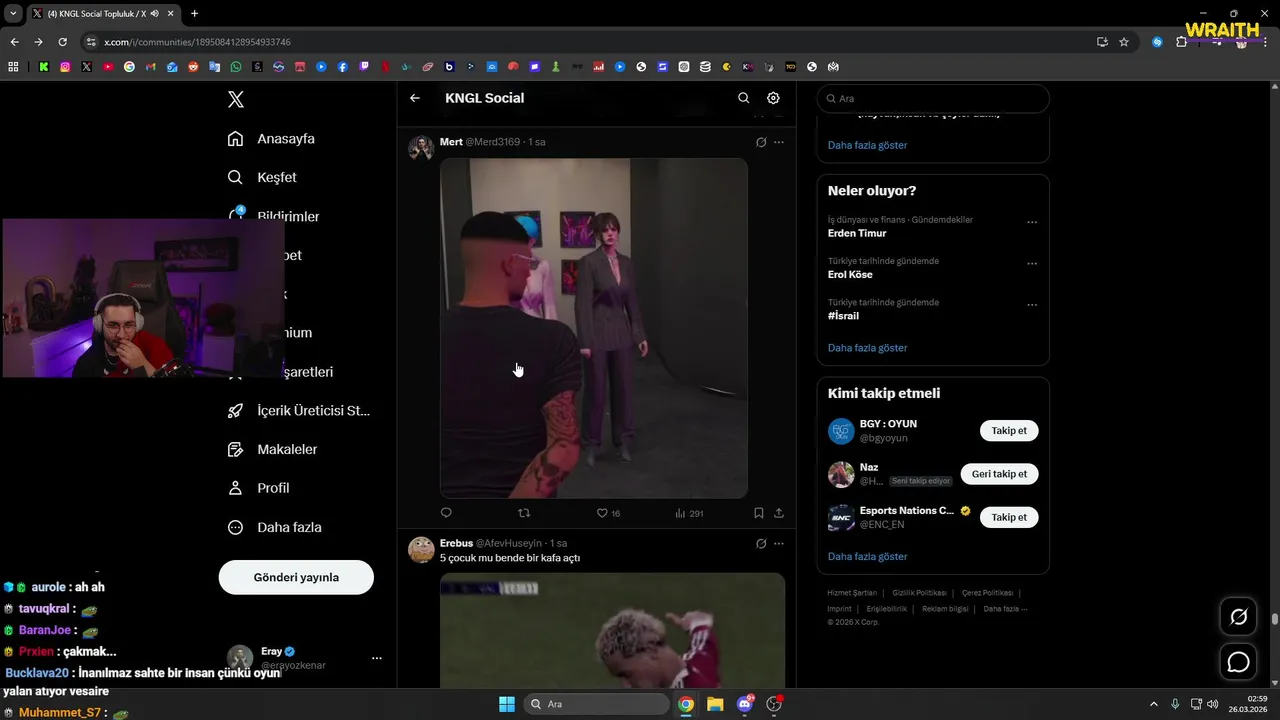Open the more options menu on Mert's post
This screenshot has height=720, width=1280.
tap(779, 142)
